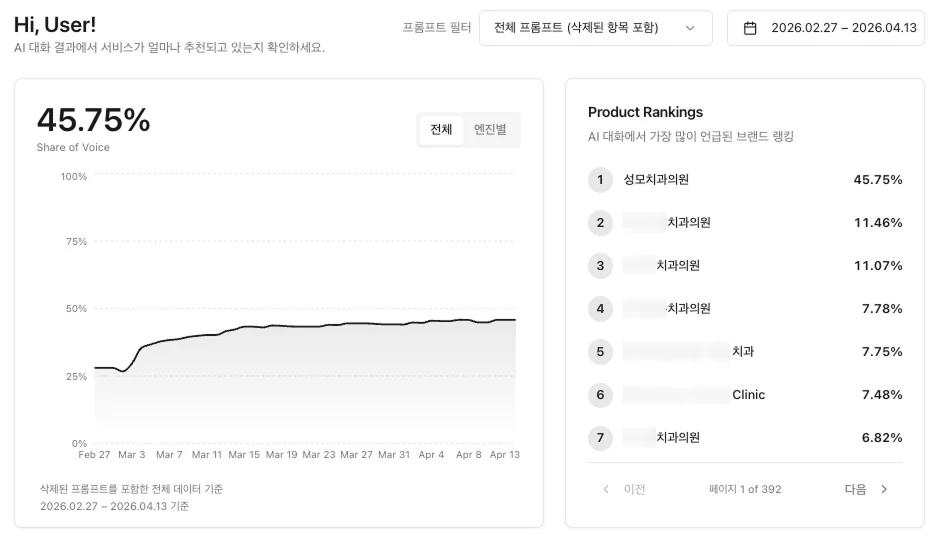Viewport: 937px width, 542px height.
Task: Select the Clinic entry ranked sixth
Action: pyautogui.click(x=748, y=395)
